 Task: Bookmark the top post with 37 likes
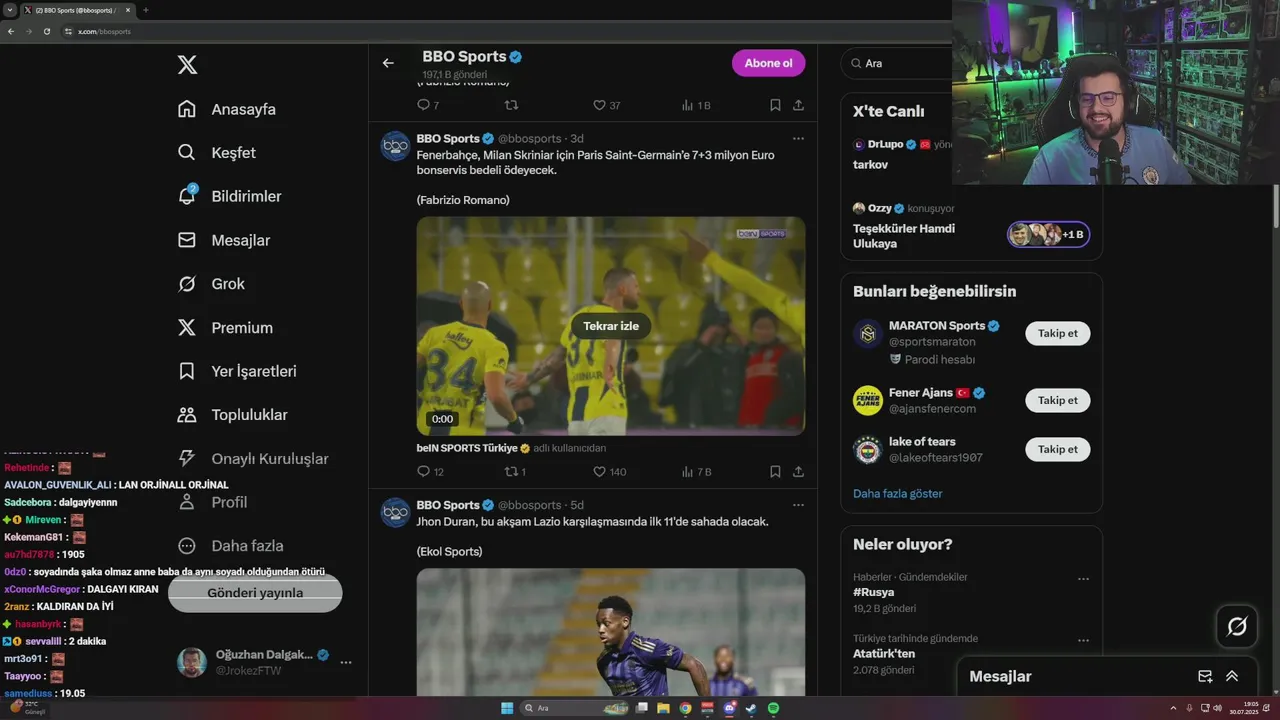click(775, 105)
